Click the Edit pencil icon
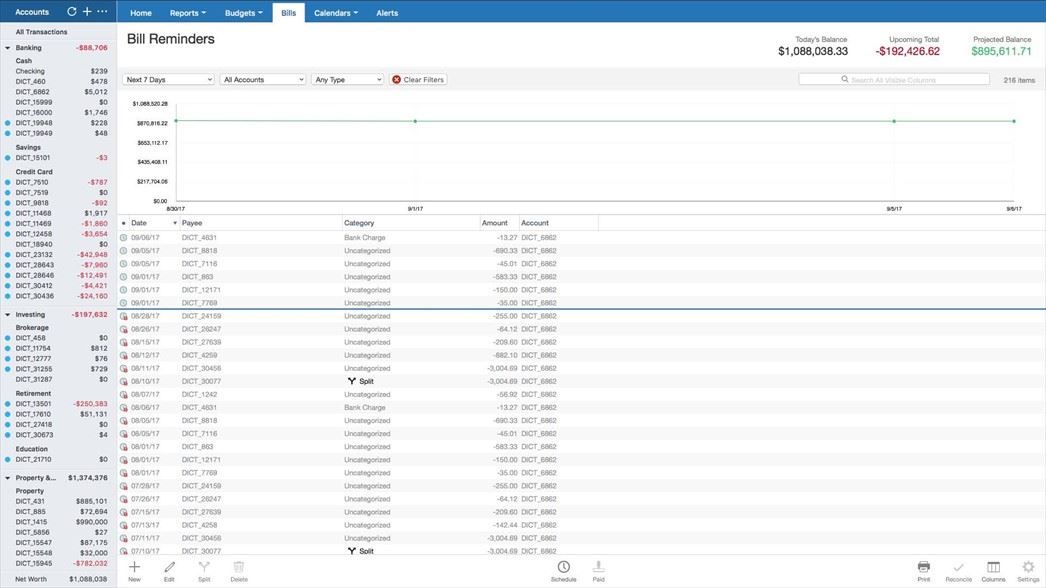The width and height of the screenshot is (1046, 588). coord(169,567)
